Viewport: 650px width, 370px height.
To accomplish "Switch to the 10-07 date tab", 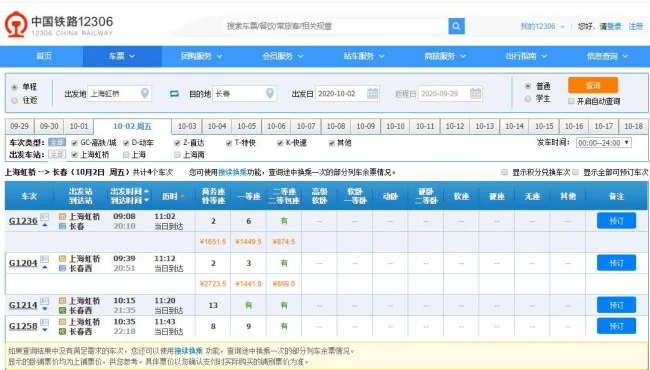I will pyautogui.click(x=306, y=126).
